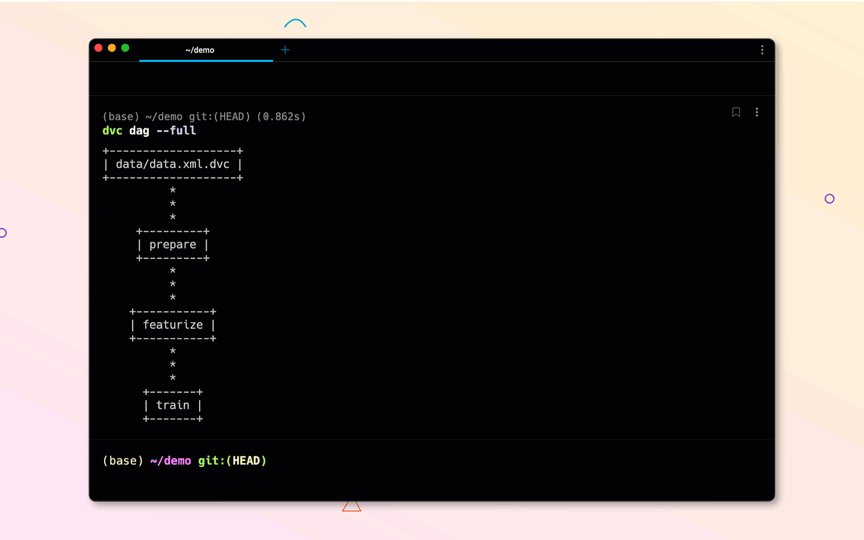The image size is (864, 540).
Task: Select the block header '(base) ~/demo git:(HEAD) (0.862s)'
Action: click(x=204, y=117)
